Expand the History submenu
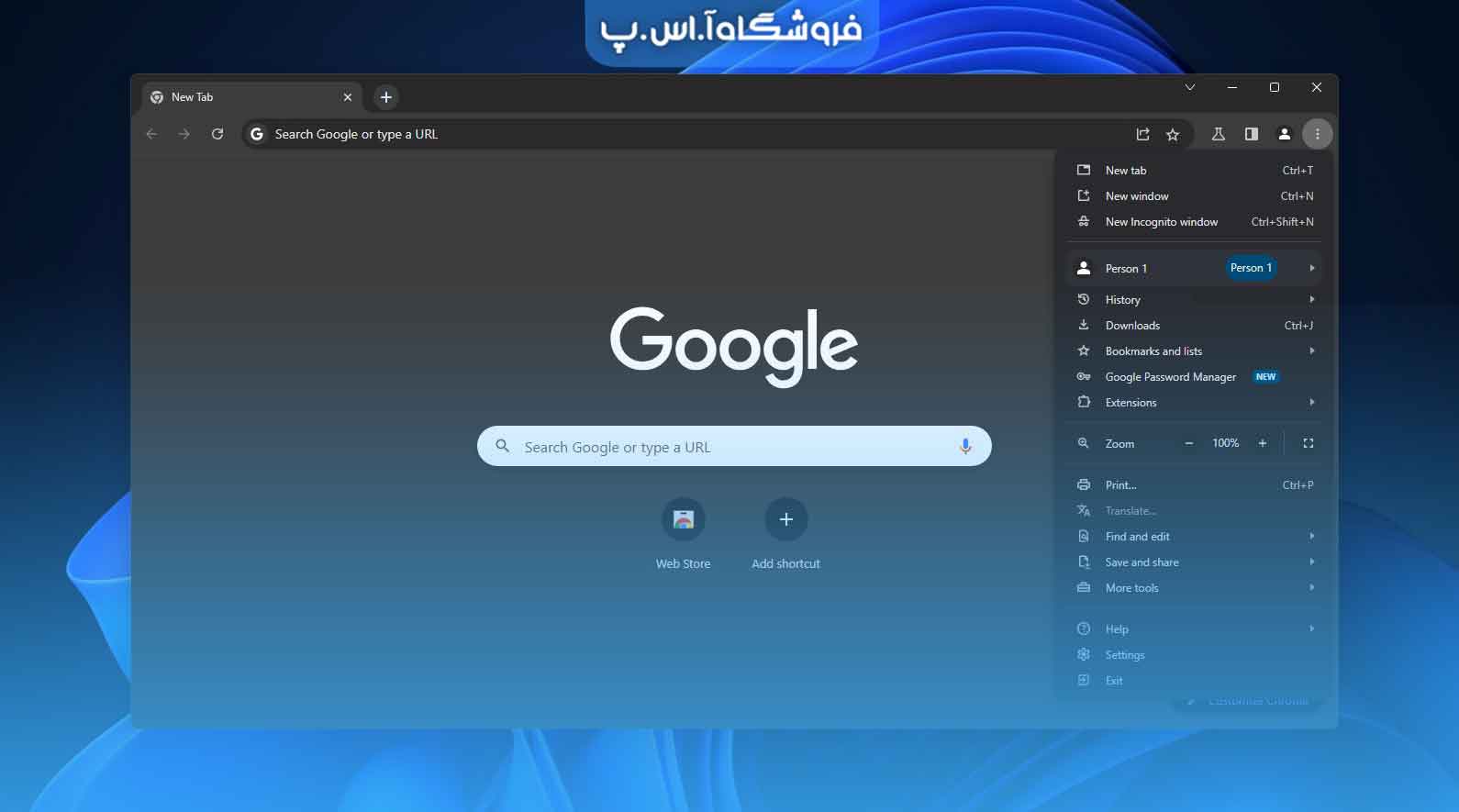 [x=1194, y=300]
